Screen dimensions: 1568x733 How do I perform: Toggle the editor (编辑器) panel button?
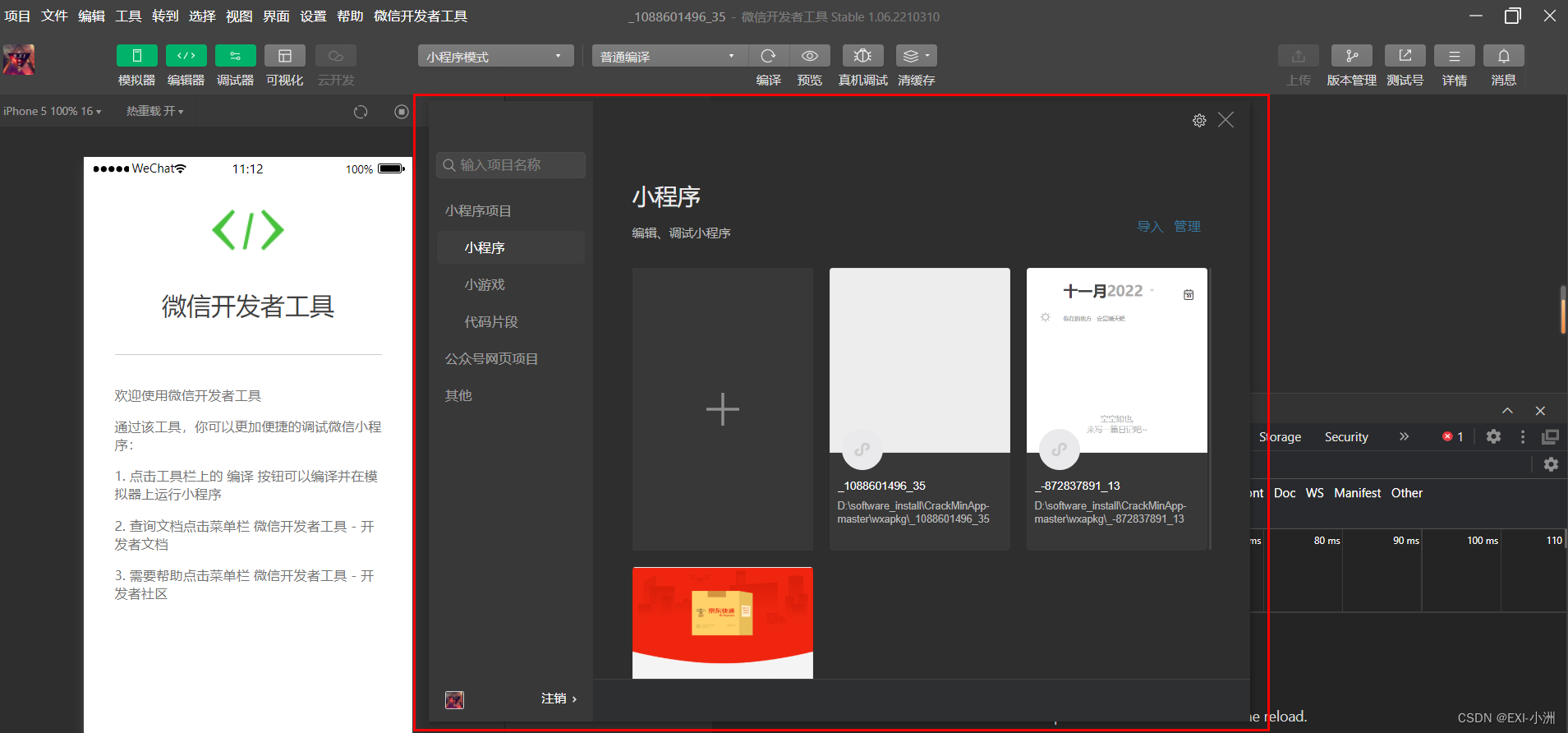coord(186,56)
